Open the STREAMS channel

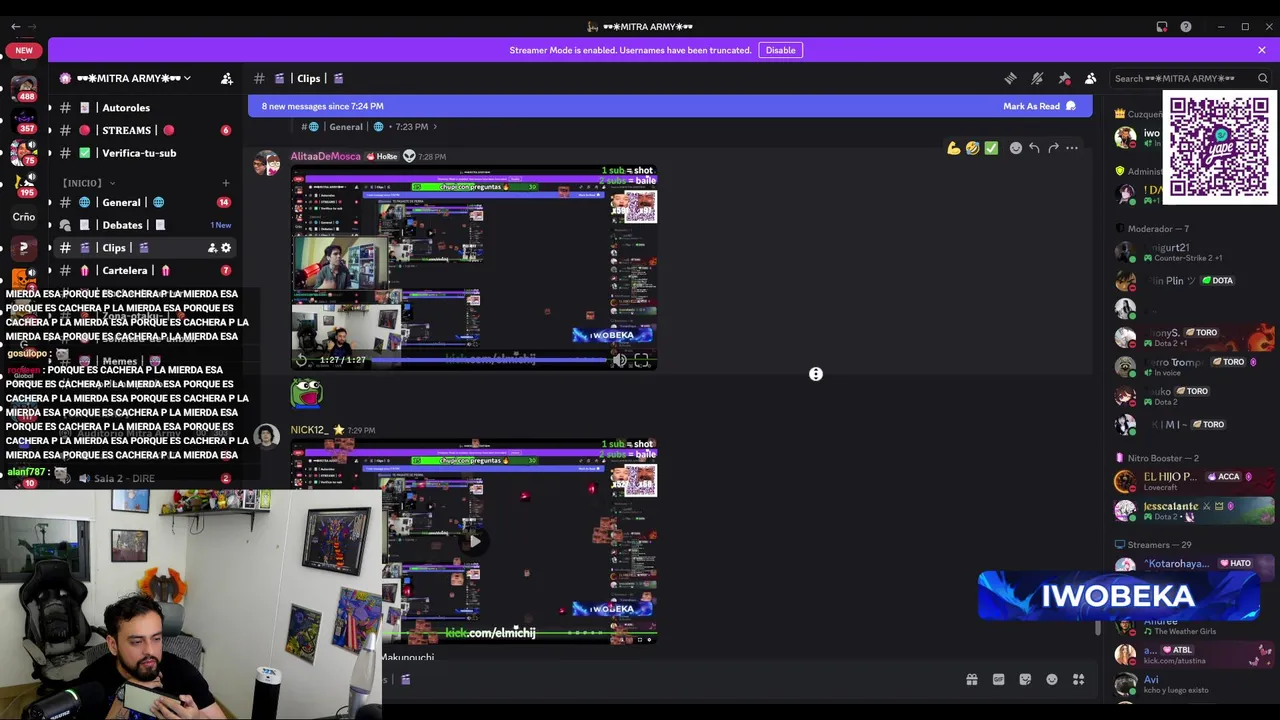pyautogui.click(x=145, y=130)
